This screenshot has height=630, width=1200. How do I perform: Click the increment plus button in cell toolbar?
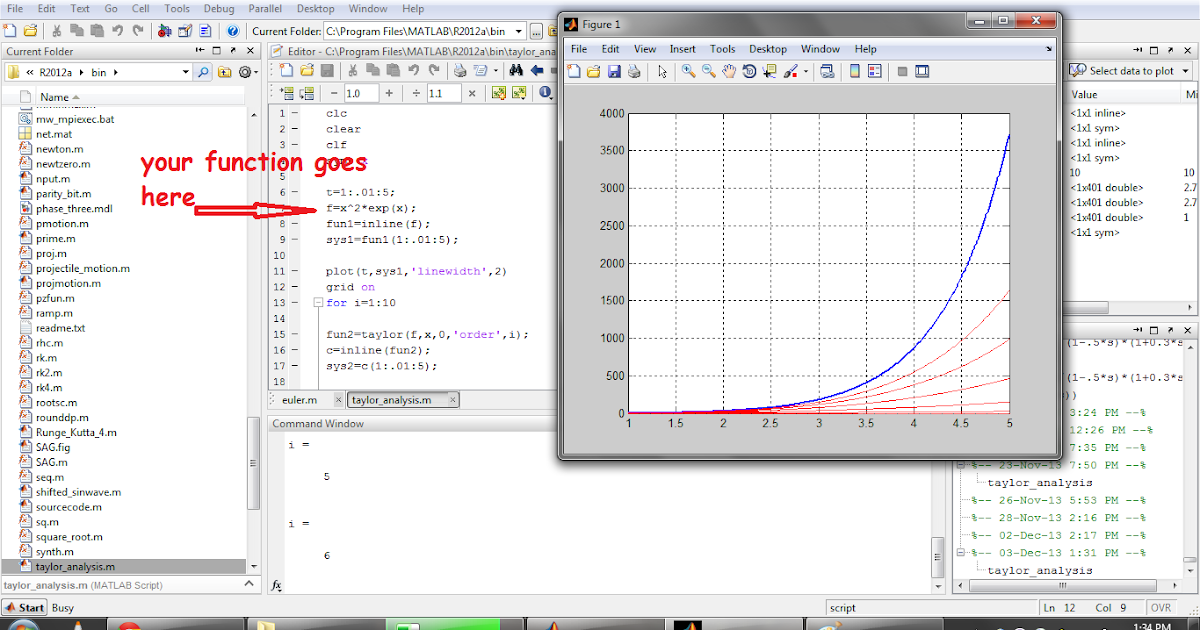pos(390,93)
